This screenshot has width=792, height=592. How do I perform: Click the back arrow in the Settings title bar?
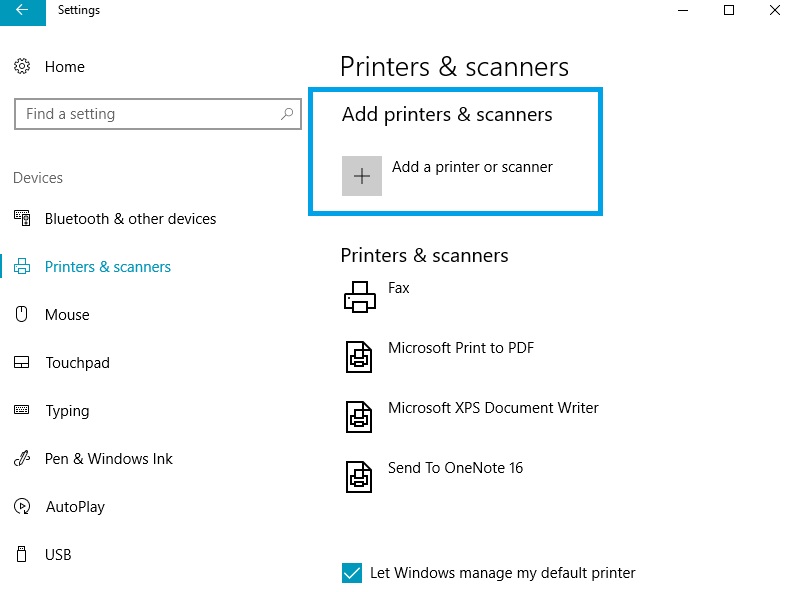tap(22, 10)
